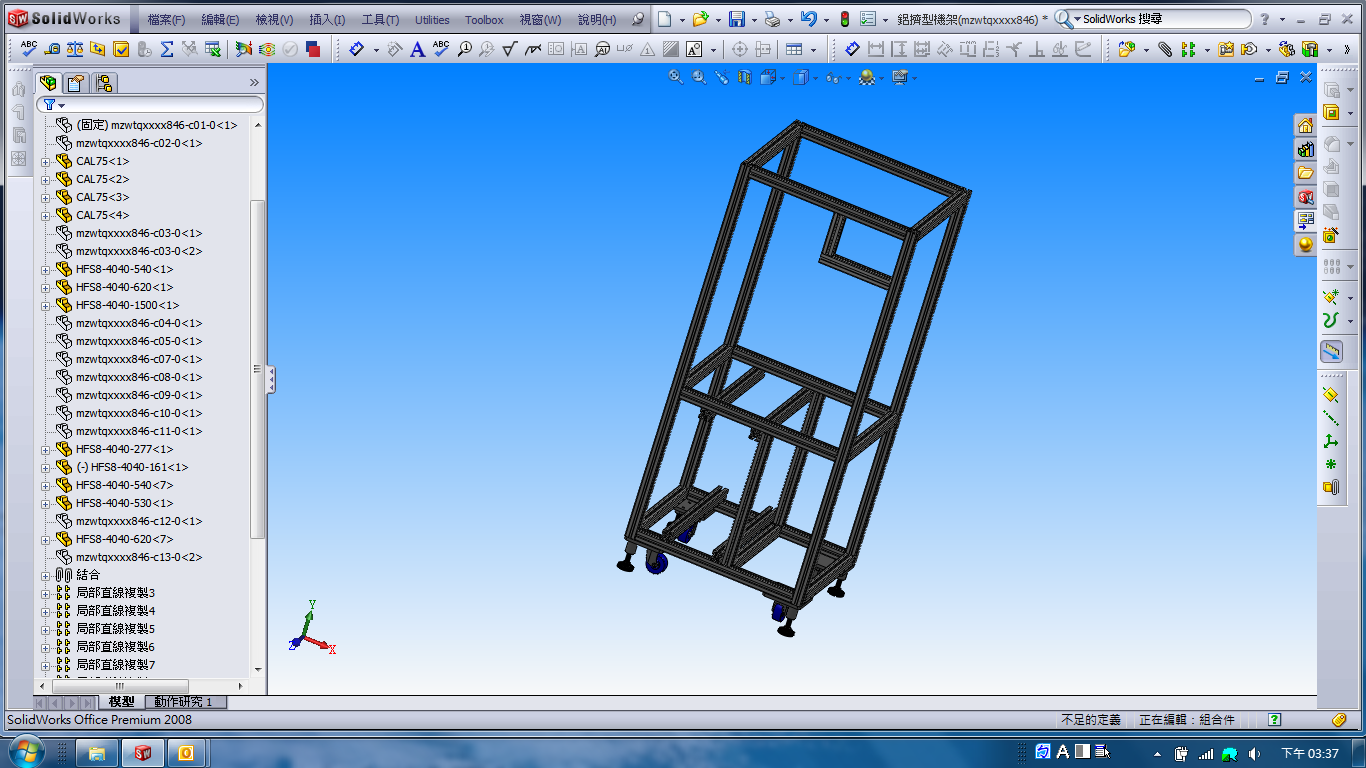Viewport: 1366px width, 768px height.
Task: Open the Design Library task pane tab
Action: coord(1305,150)
